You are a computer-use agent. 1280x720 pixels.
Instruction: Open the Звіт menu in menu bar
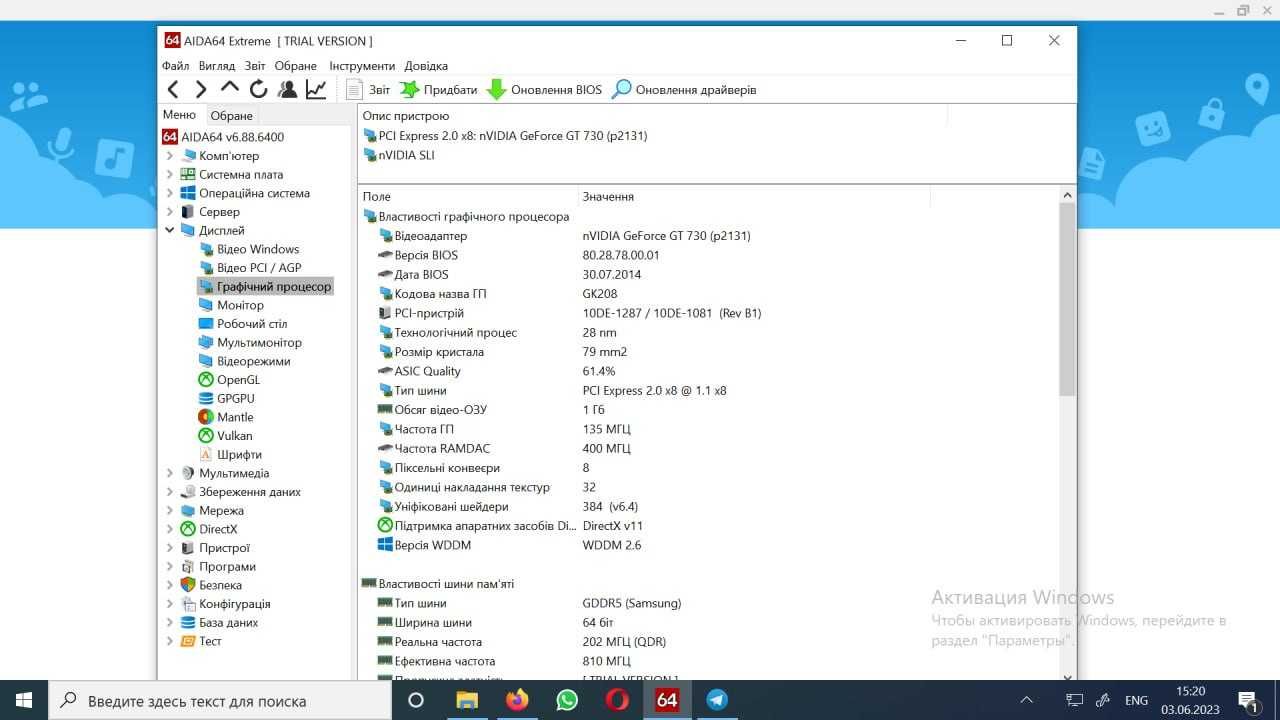click(255, 66)
